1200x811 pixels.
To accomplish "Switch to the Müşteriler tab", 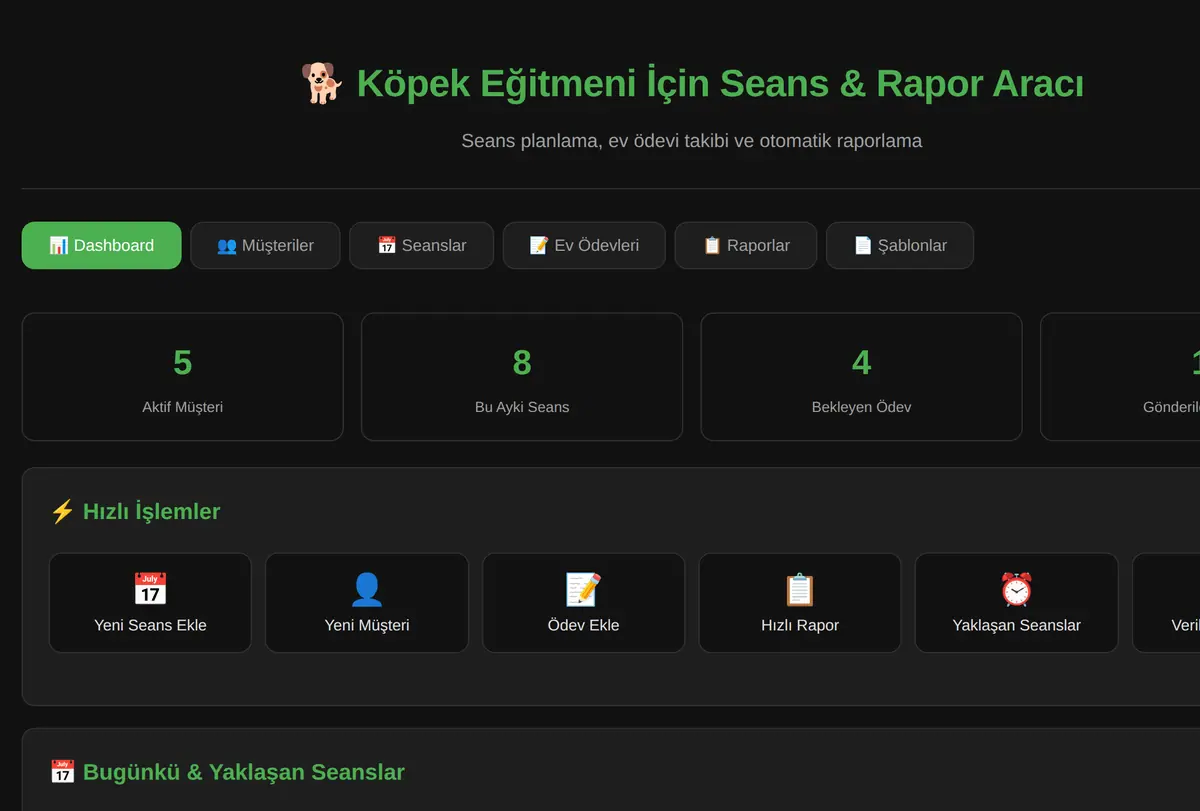I will click(265, 245).
